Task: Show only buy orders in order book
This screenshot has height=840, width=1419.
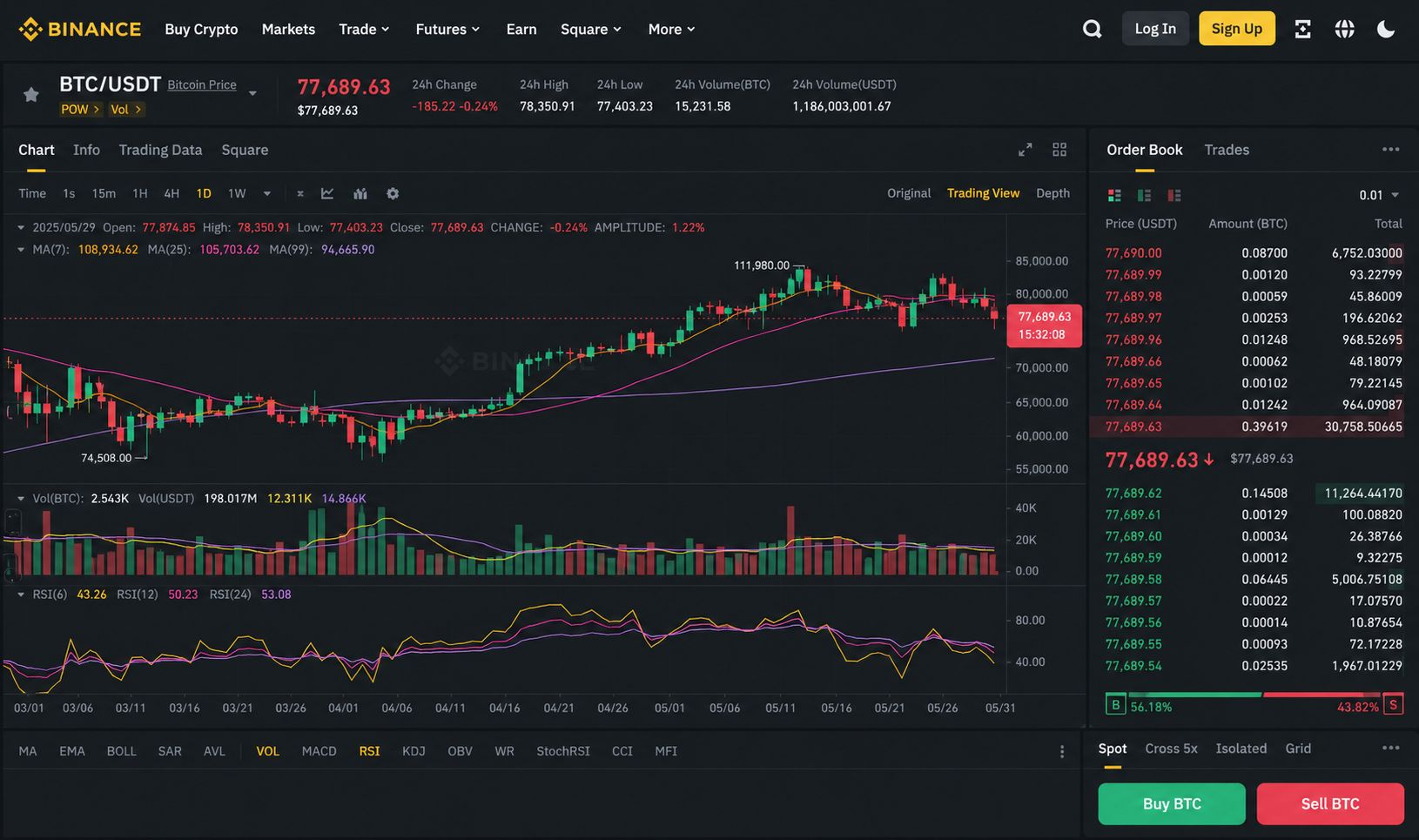Action: tap(1144, 195)
